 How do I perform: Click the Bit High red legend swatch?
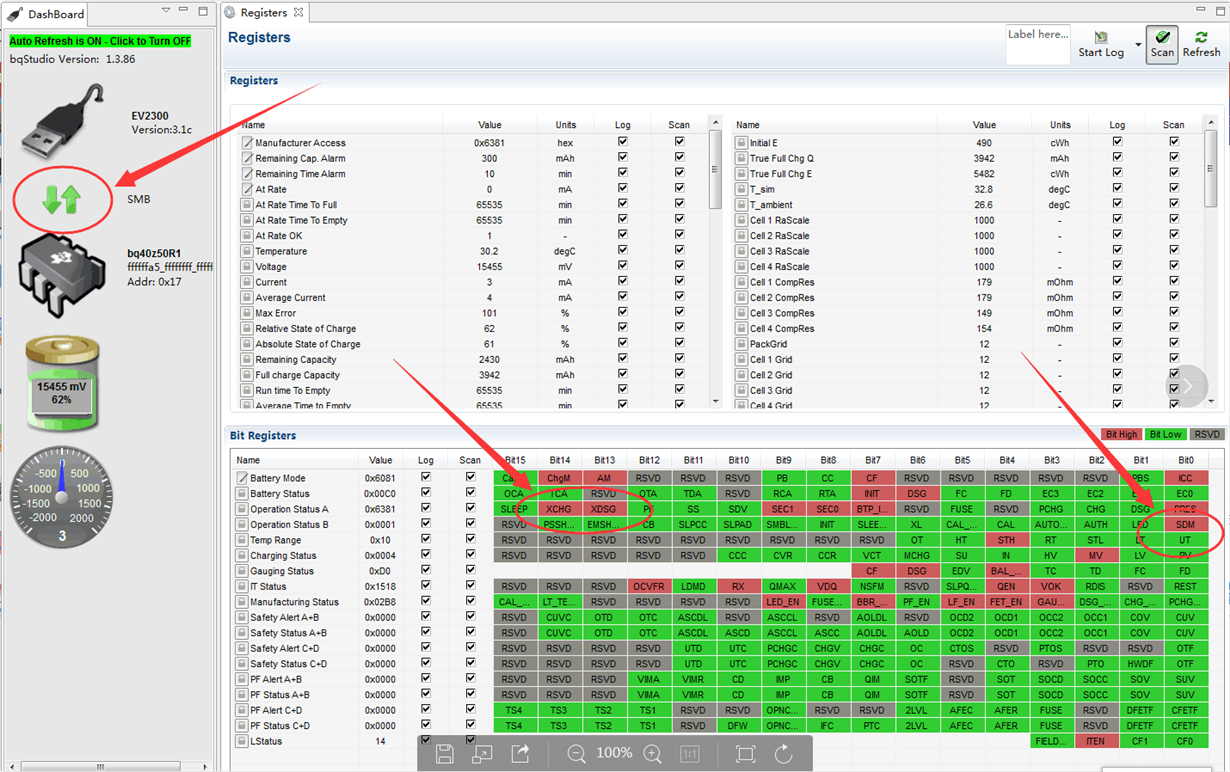(x=1121, y=434)
